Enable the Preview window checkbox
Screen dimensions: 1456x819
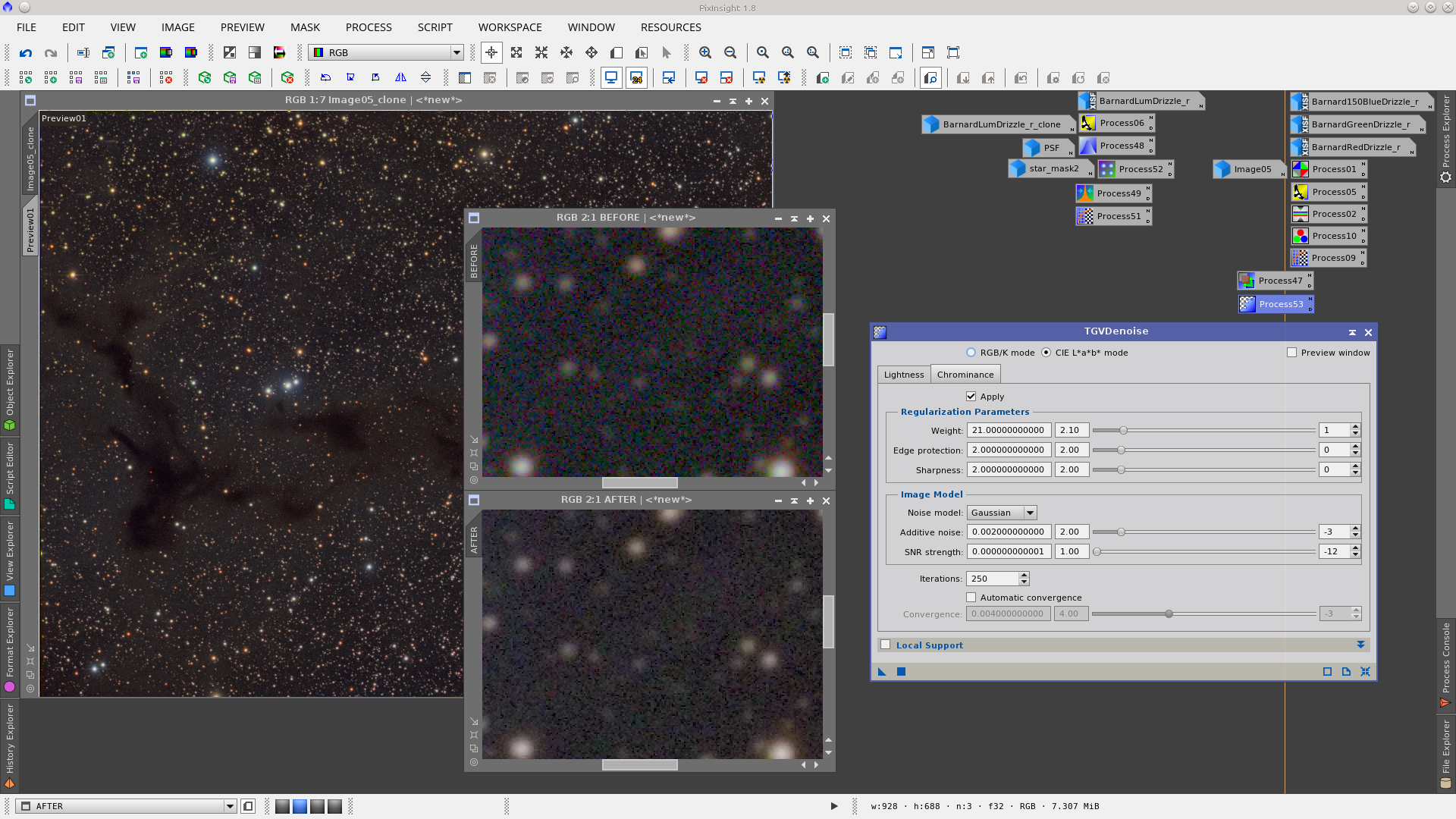click(1291, 353)
